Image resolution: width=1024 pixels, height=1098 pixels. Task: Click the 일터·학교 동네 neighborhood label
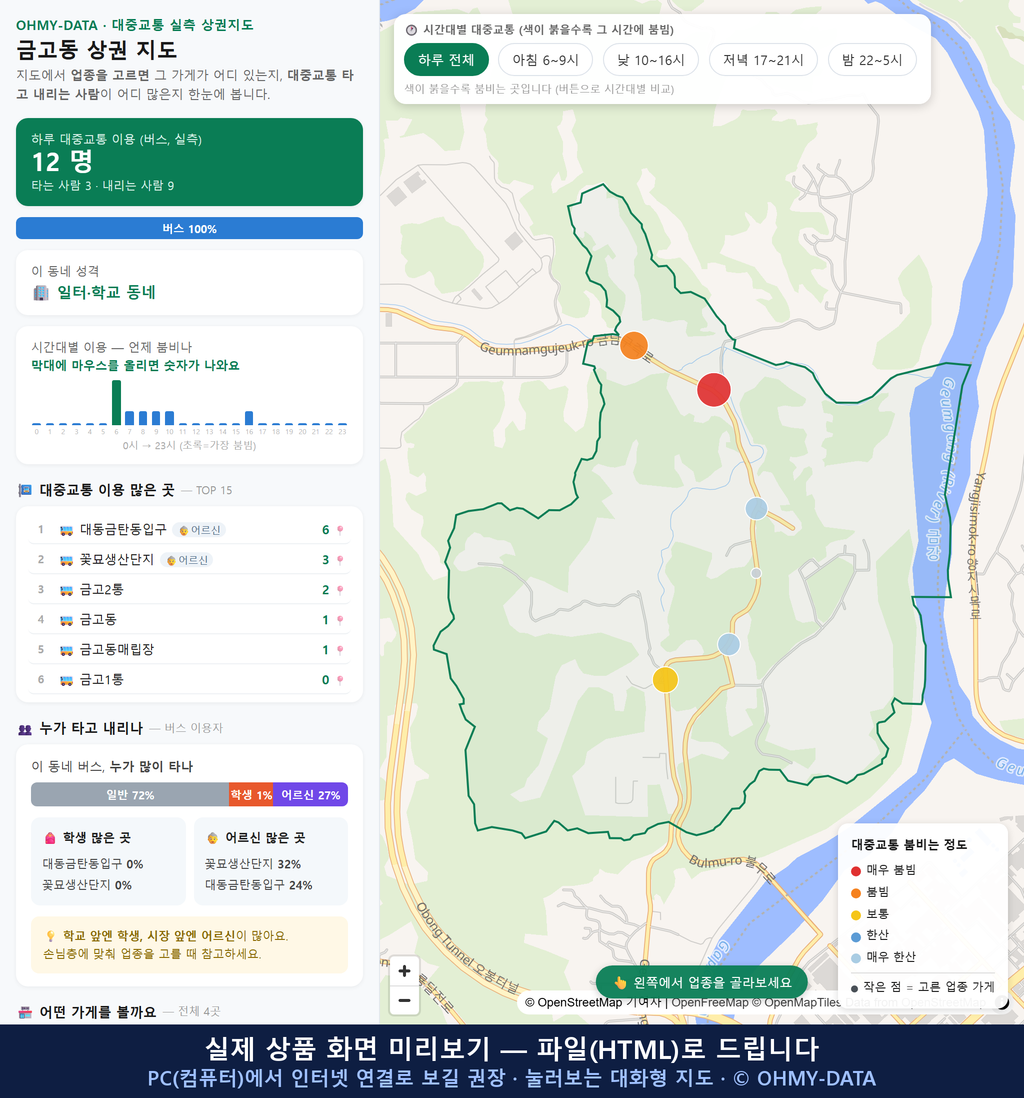(106, 292)
